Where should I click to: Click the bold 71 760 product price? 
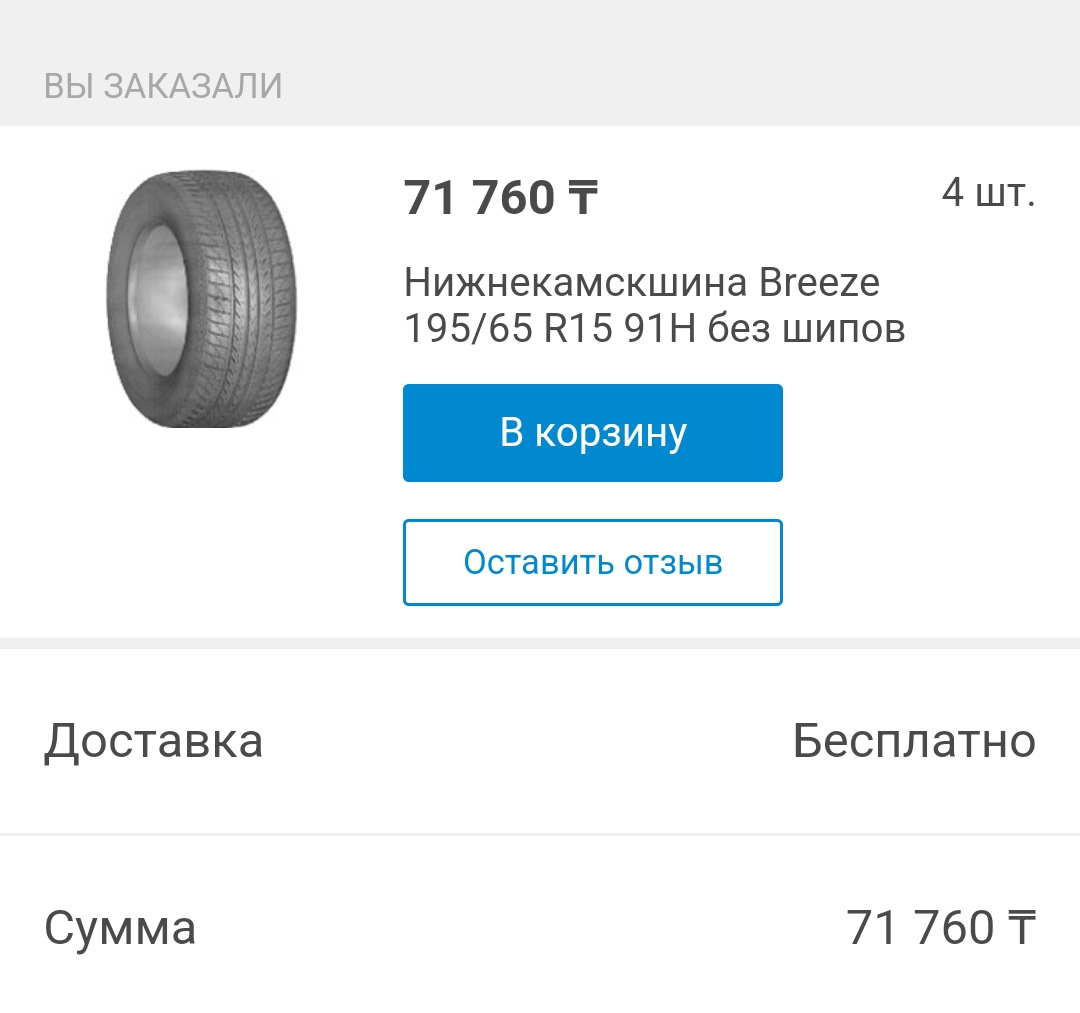(x=479, y=197)
